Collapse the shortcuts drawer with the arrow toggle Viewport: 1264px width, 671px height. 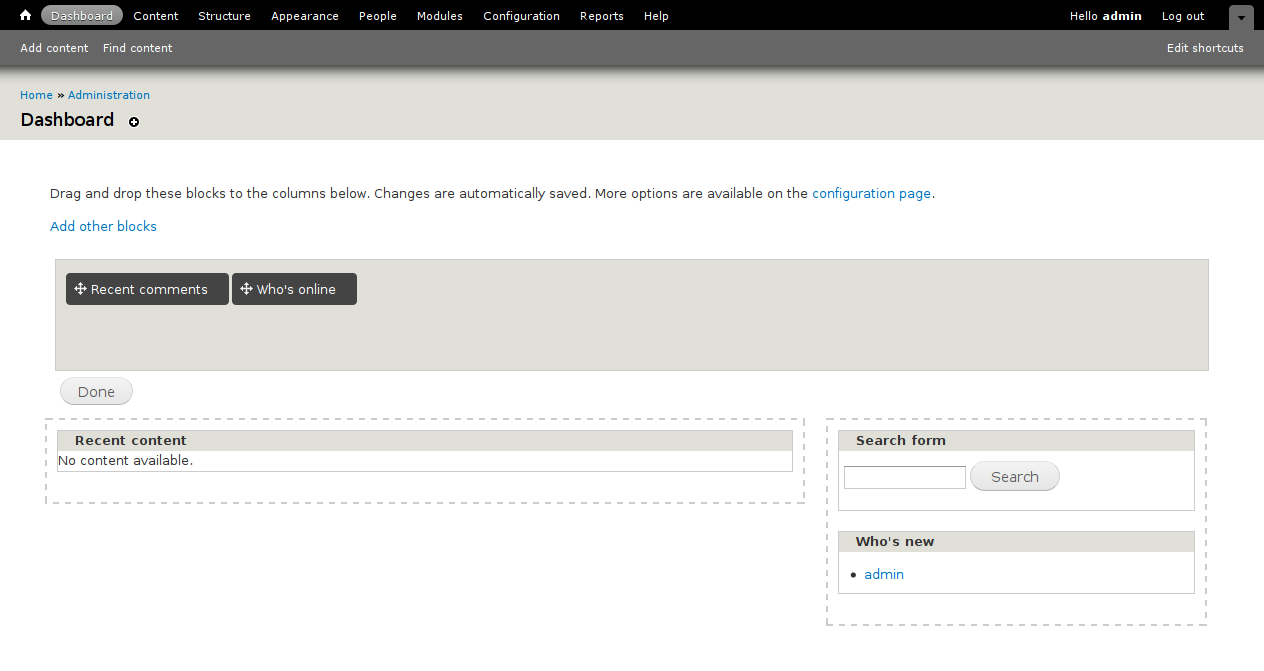point(1240,17)
